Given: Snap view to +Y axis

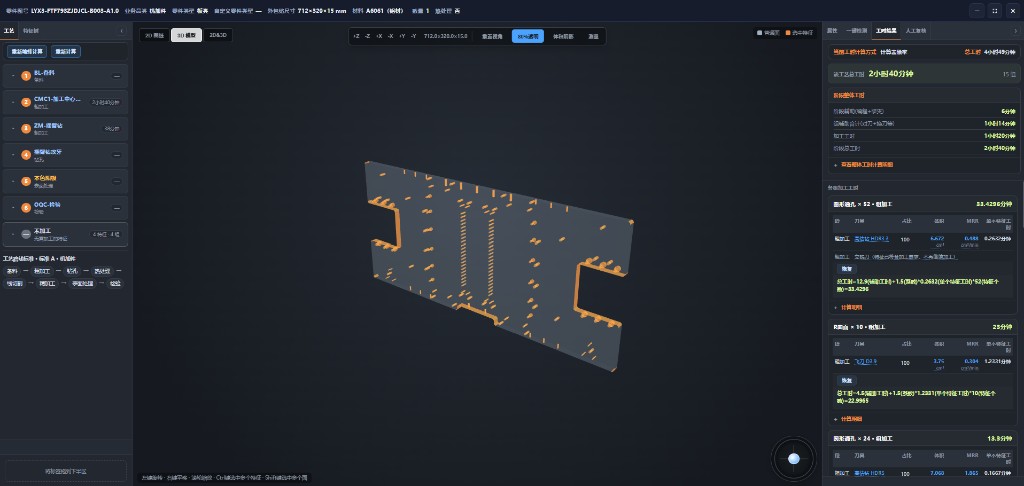Looking at the screenshot, I should click(x=402, y=36).
